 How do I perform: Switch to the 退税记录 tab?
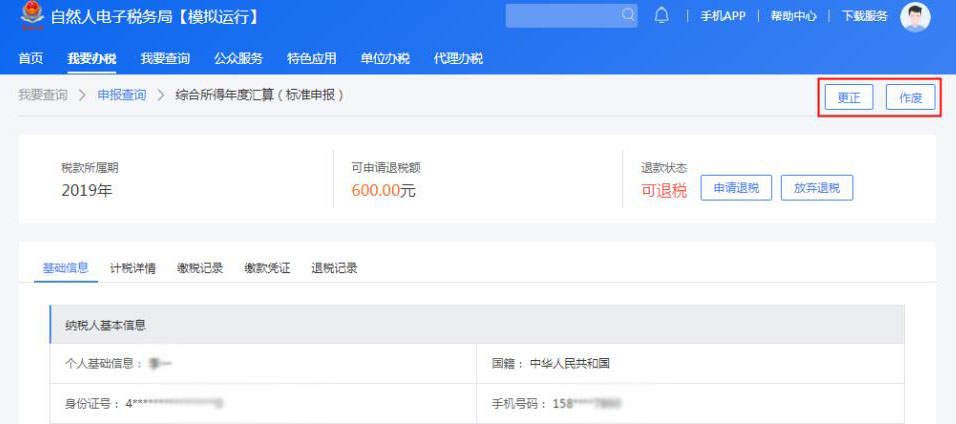pyautogui.click(x=334, y=268)
